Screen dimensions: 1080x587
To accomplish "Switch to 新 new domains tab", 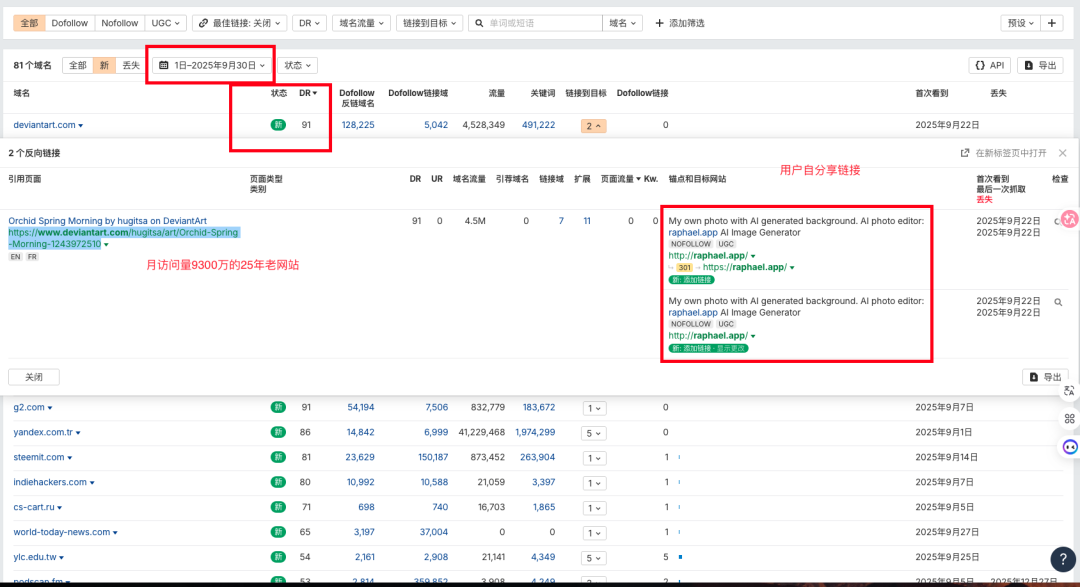I will click(104, 65).
